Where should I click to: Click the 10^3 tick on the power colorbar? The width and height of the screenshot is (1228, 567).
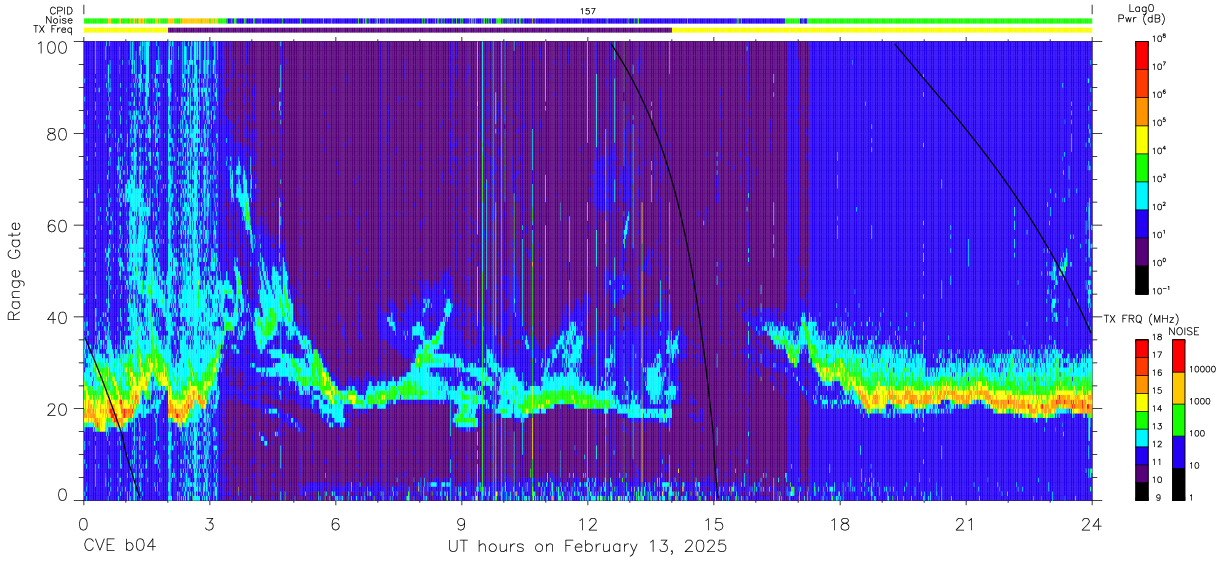click(1160, 179)
